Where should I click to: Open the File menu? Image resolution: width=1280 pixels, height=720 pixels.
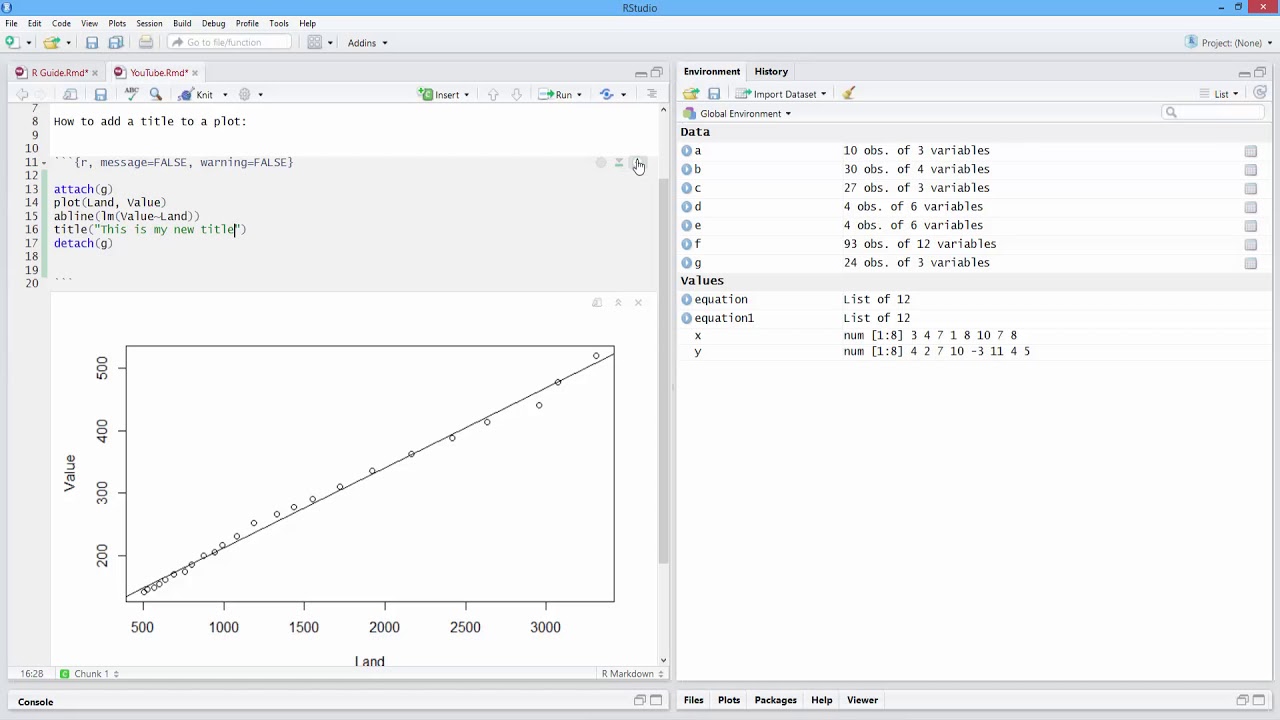11,23
